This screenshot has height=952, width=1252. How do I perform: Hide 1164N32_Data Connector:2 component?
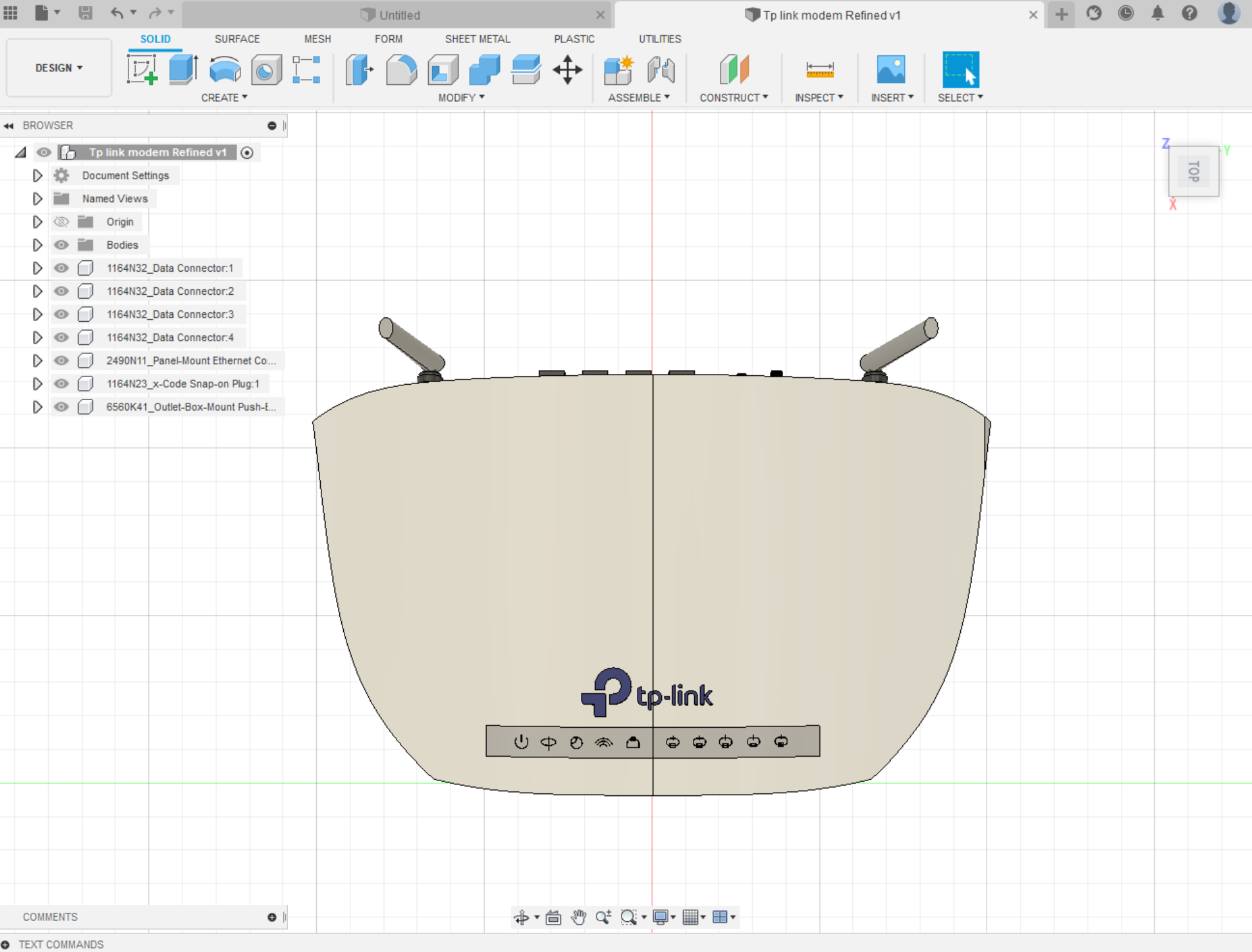click(61, 291)
